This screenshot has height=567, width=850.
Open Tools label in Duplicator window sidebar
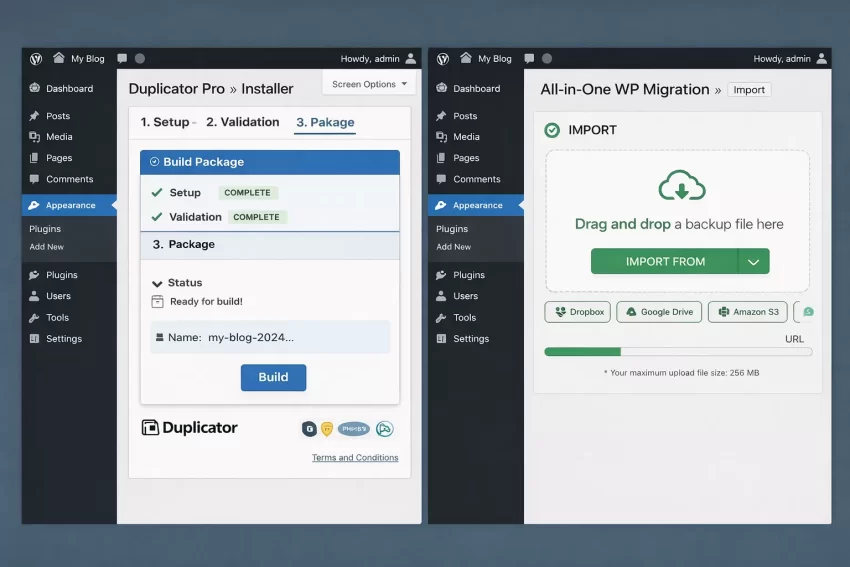(x=57, y=318)
